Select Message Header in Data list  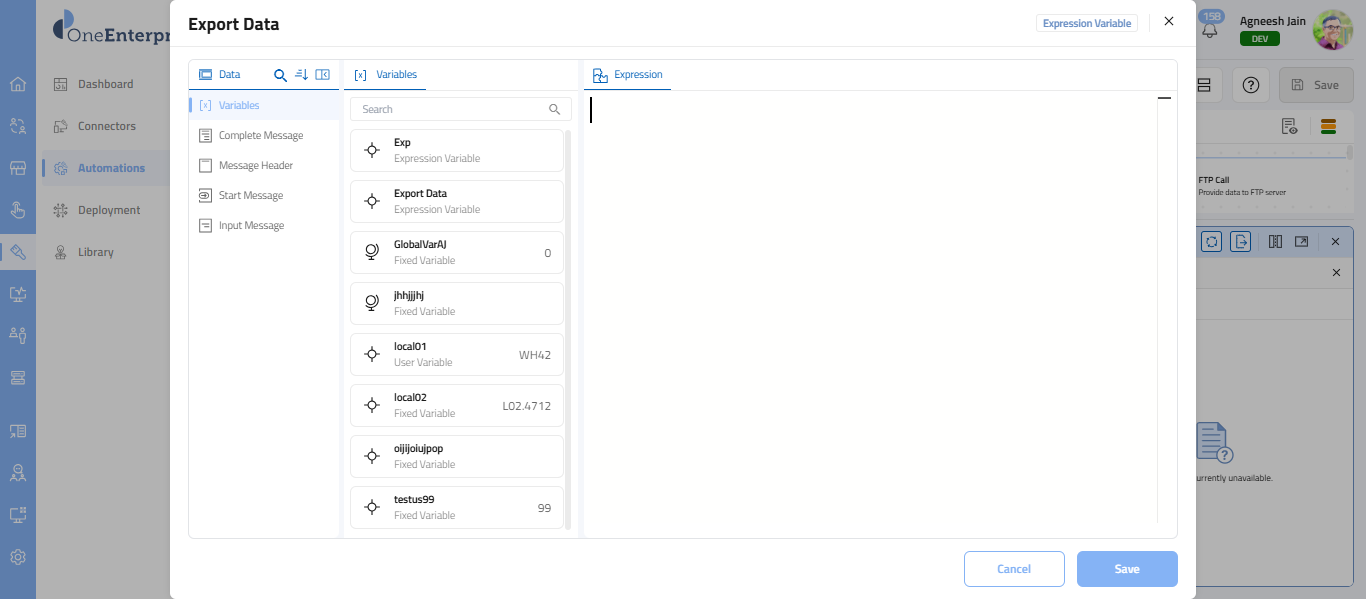point(255,166)
